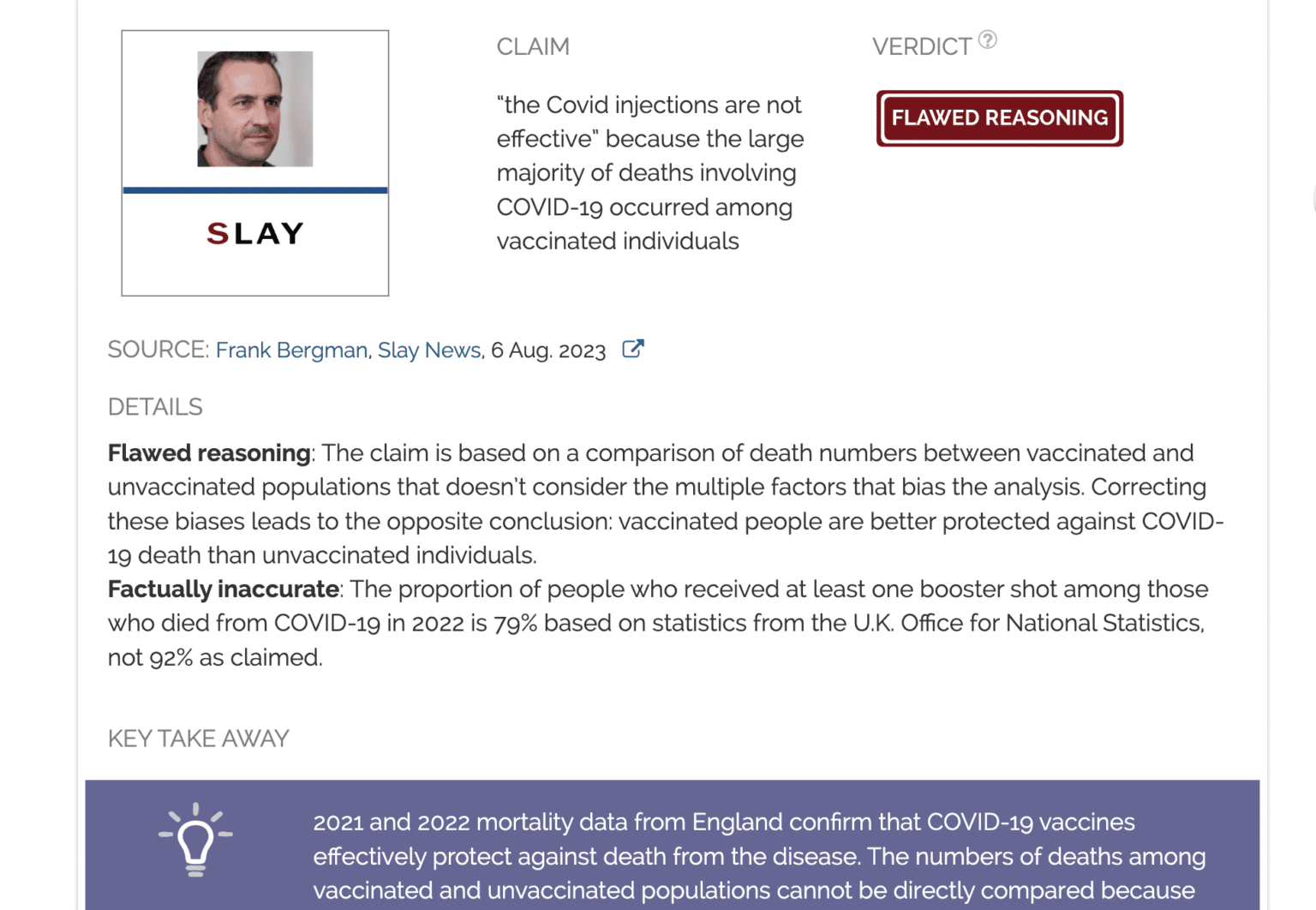Click the VERDICT heading text
This screenshot has width=1316, height=910.
[922, 47]
